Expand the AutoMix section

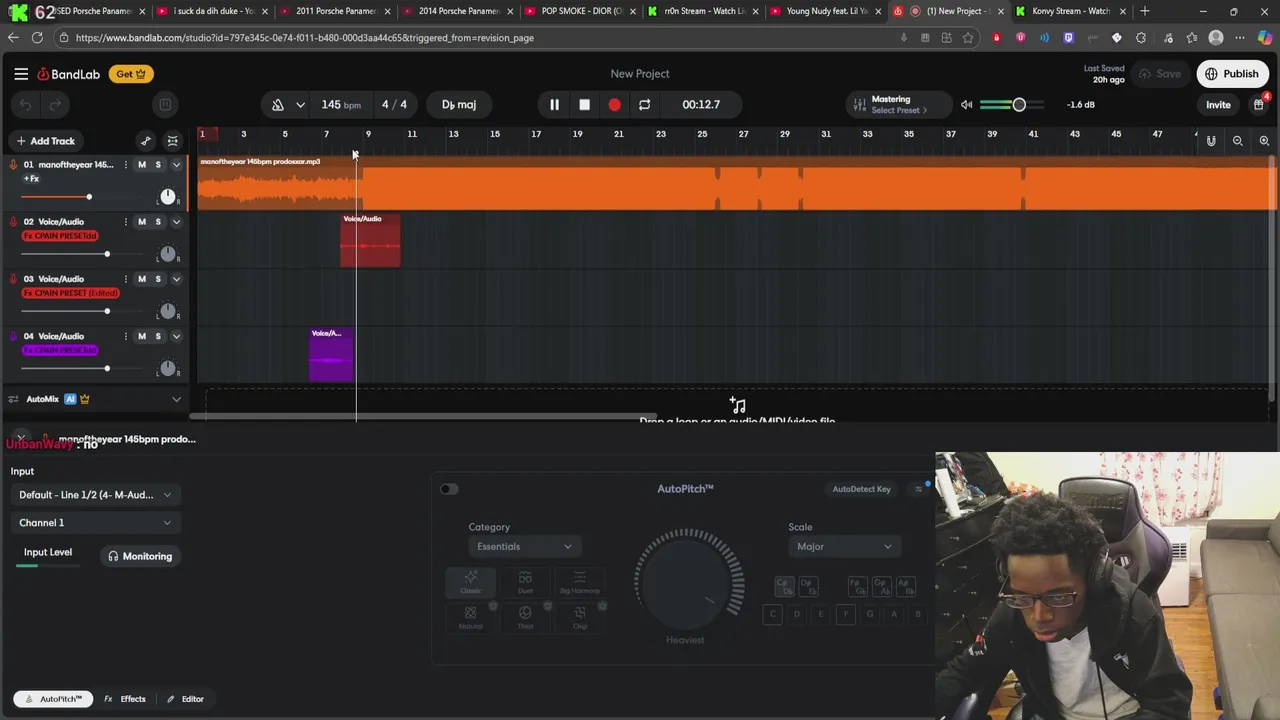coord(176,399)
